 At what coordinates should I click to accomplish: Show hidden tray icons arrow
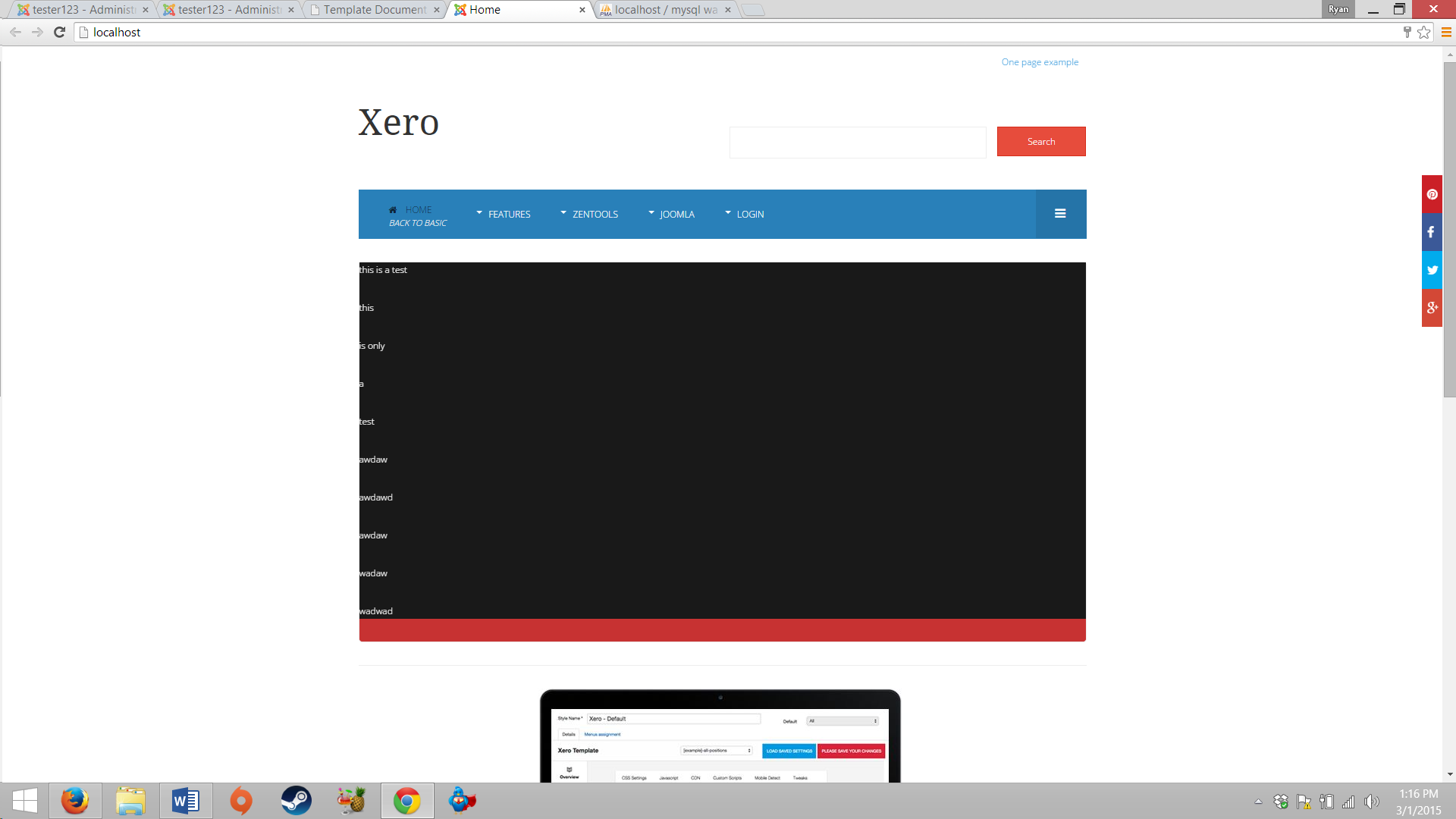1258,802
